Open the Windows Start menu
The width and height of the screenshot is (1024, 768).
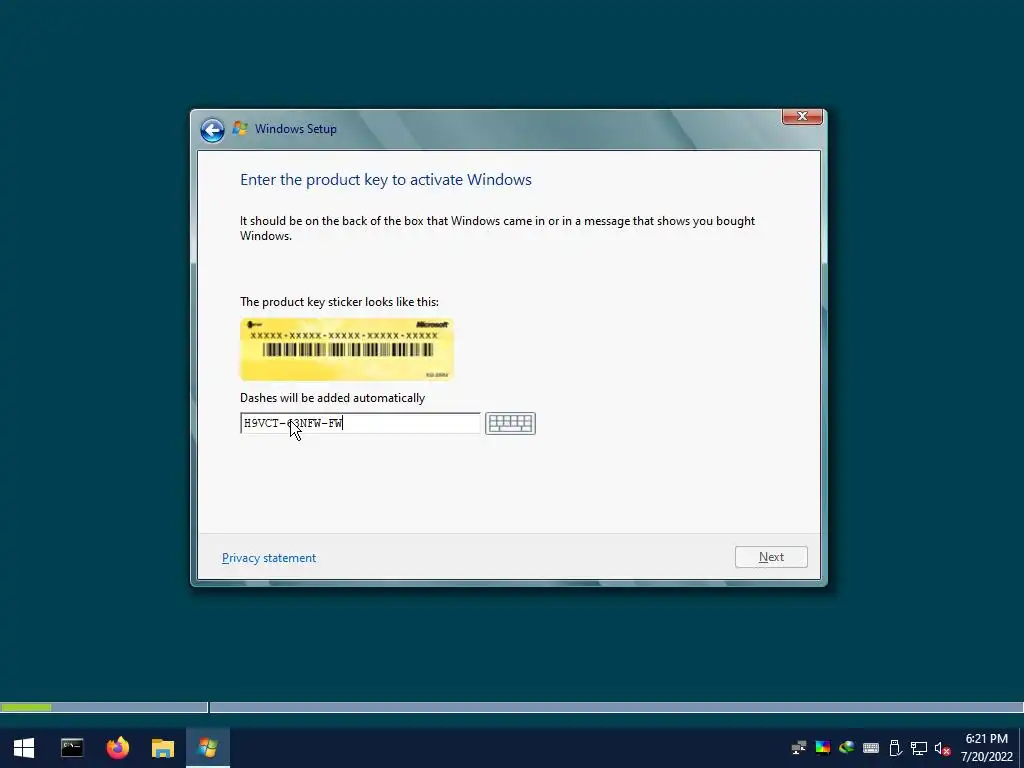pos(24,748)
